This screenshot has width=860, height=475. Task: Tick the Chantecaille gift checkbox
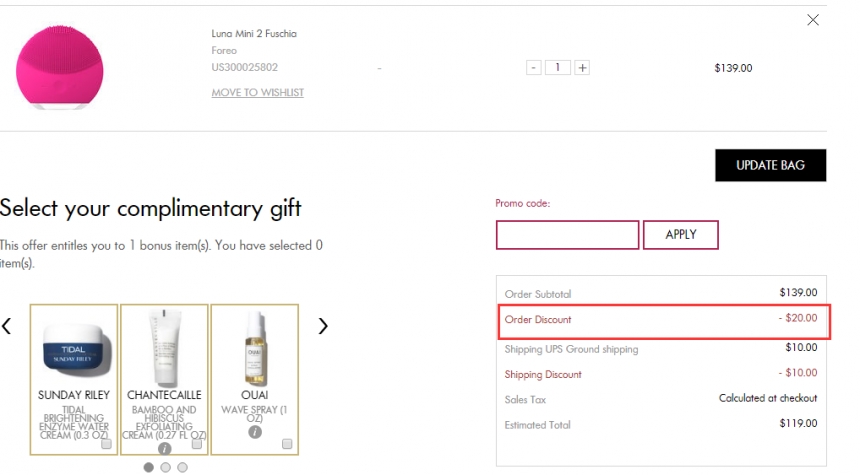pyautogui.click(x=197, y=444)
